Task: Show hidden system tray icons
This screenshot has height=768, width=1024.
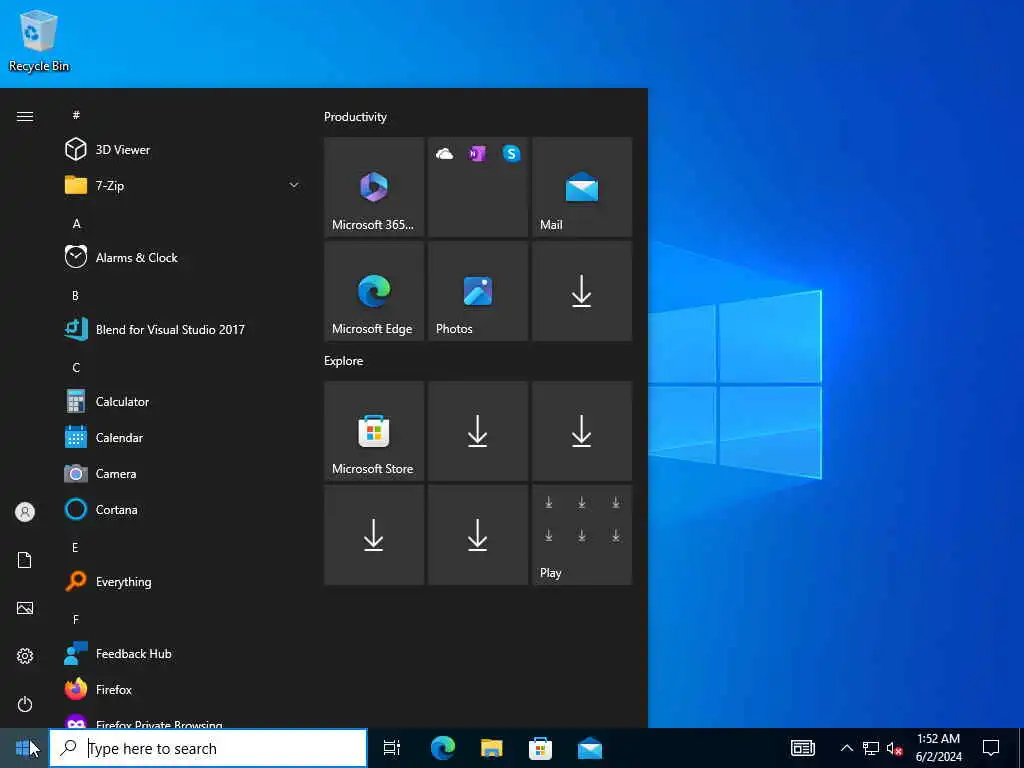Action: (846, 748)
